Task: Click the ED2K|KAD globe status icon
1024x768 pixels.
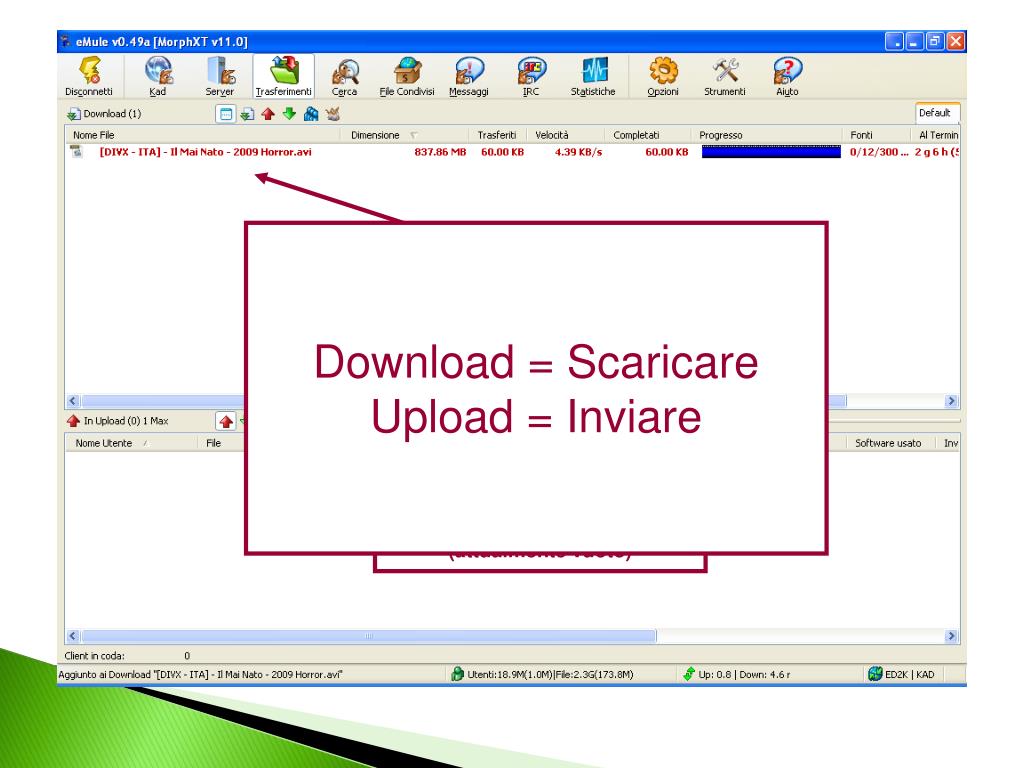Action: coord(875,674)
